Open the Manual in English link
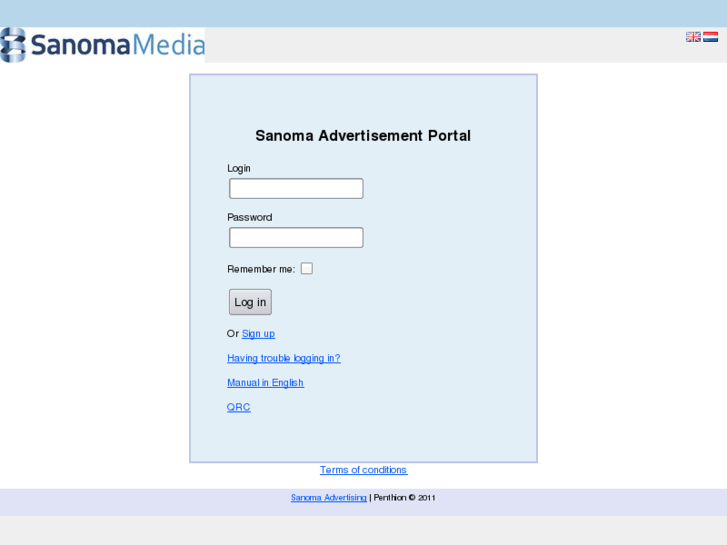This screenshot has width=727, height=545. (266, 383)
